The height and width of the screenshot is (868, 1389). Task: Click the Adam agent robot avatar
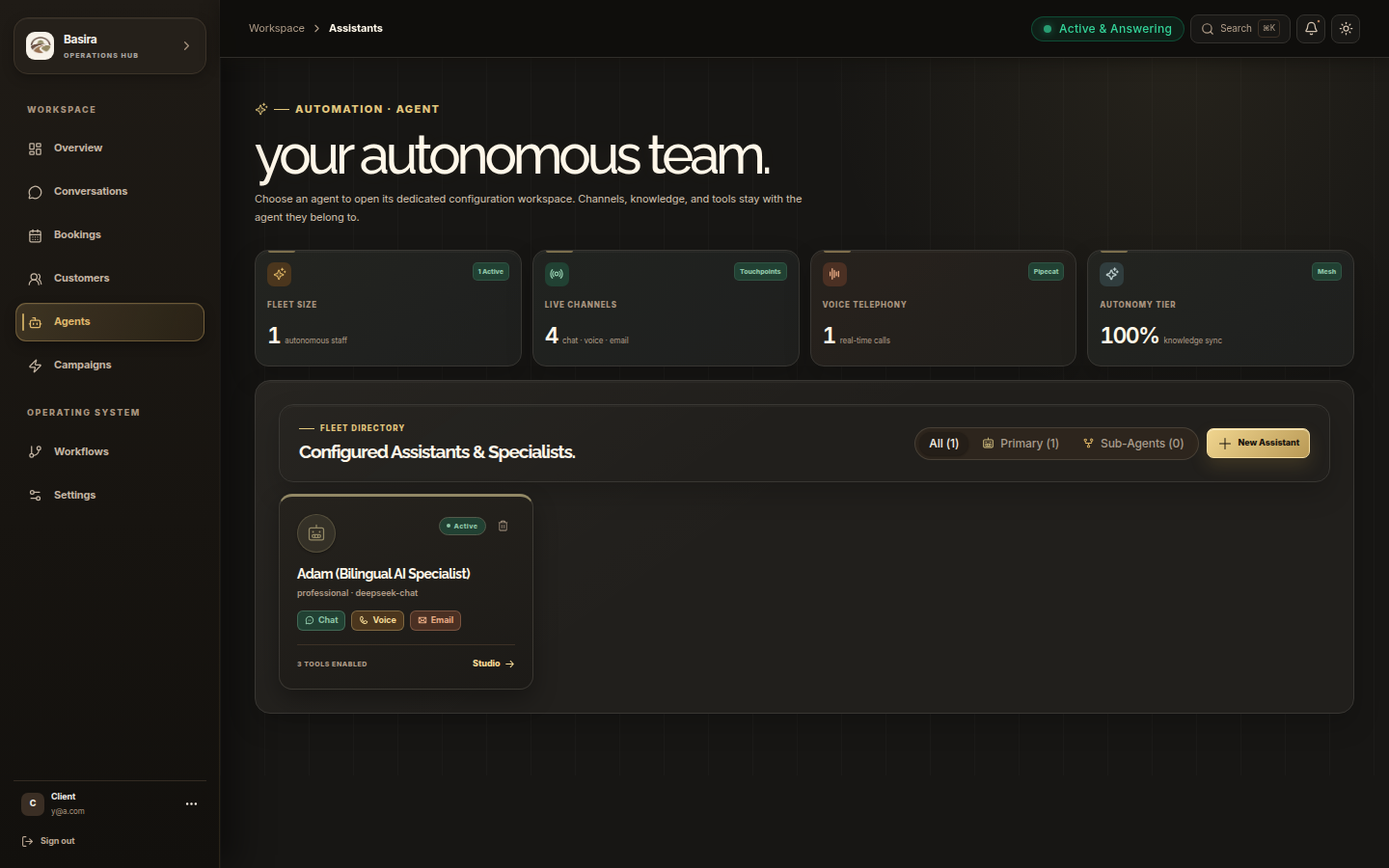point(316,533)
